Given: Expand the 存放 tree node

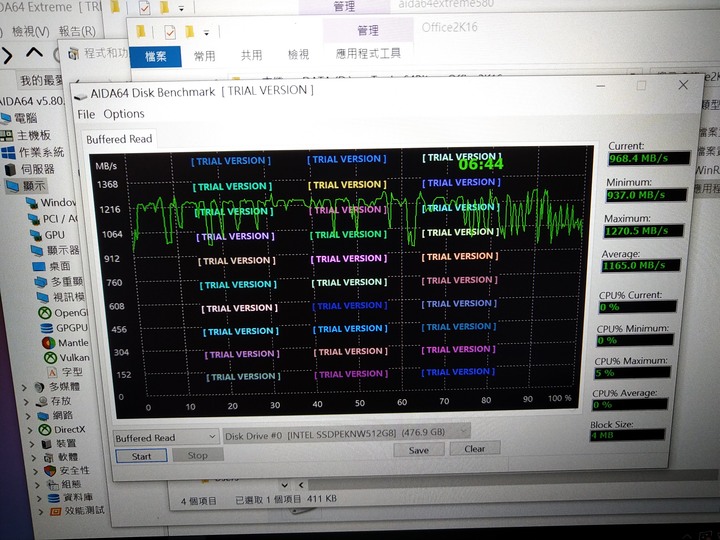Looking at the screenshot, I should point(26,402).
